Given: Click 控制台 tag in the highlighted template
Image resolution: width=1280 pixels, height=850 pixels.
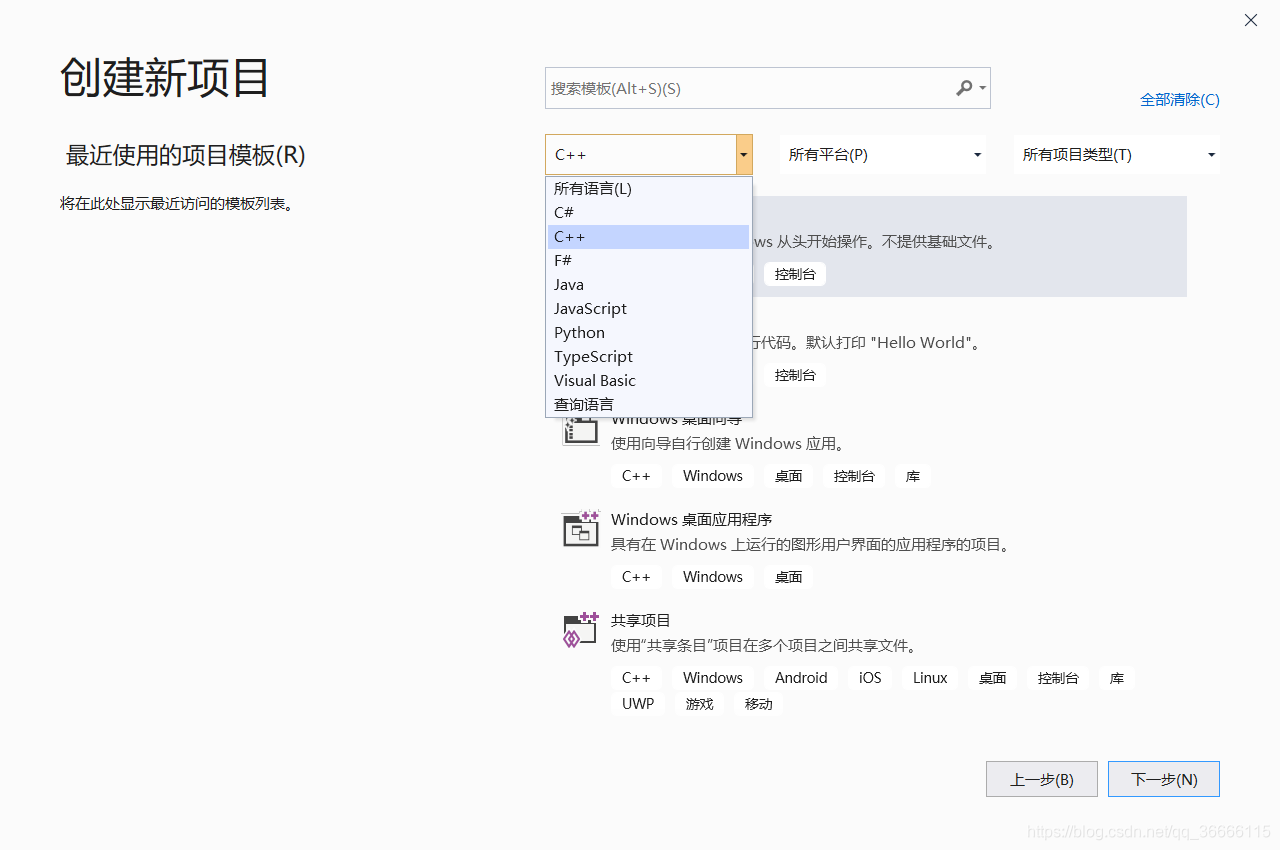Looking at the screenshot, I should [795, 274].
